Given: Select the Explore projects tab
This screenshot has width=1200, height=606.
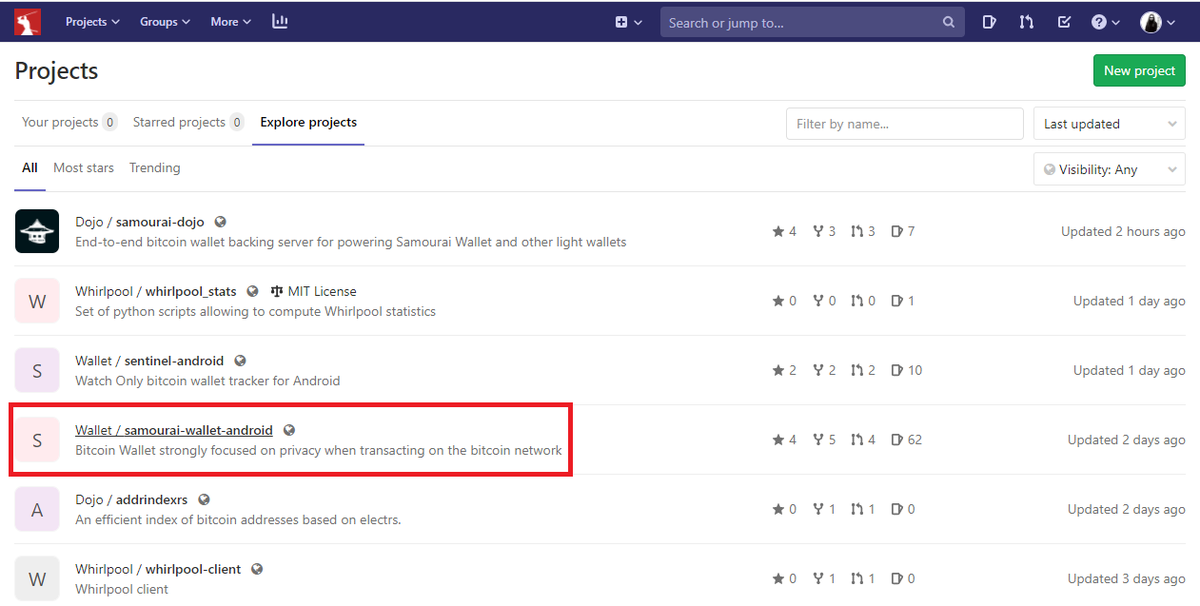Looking at the screenshot, I should (308, 122).
